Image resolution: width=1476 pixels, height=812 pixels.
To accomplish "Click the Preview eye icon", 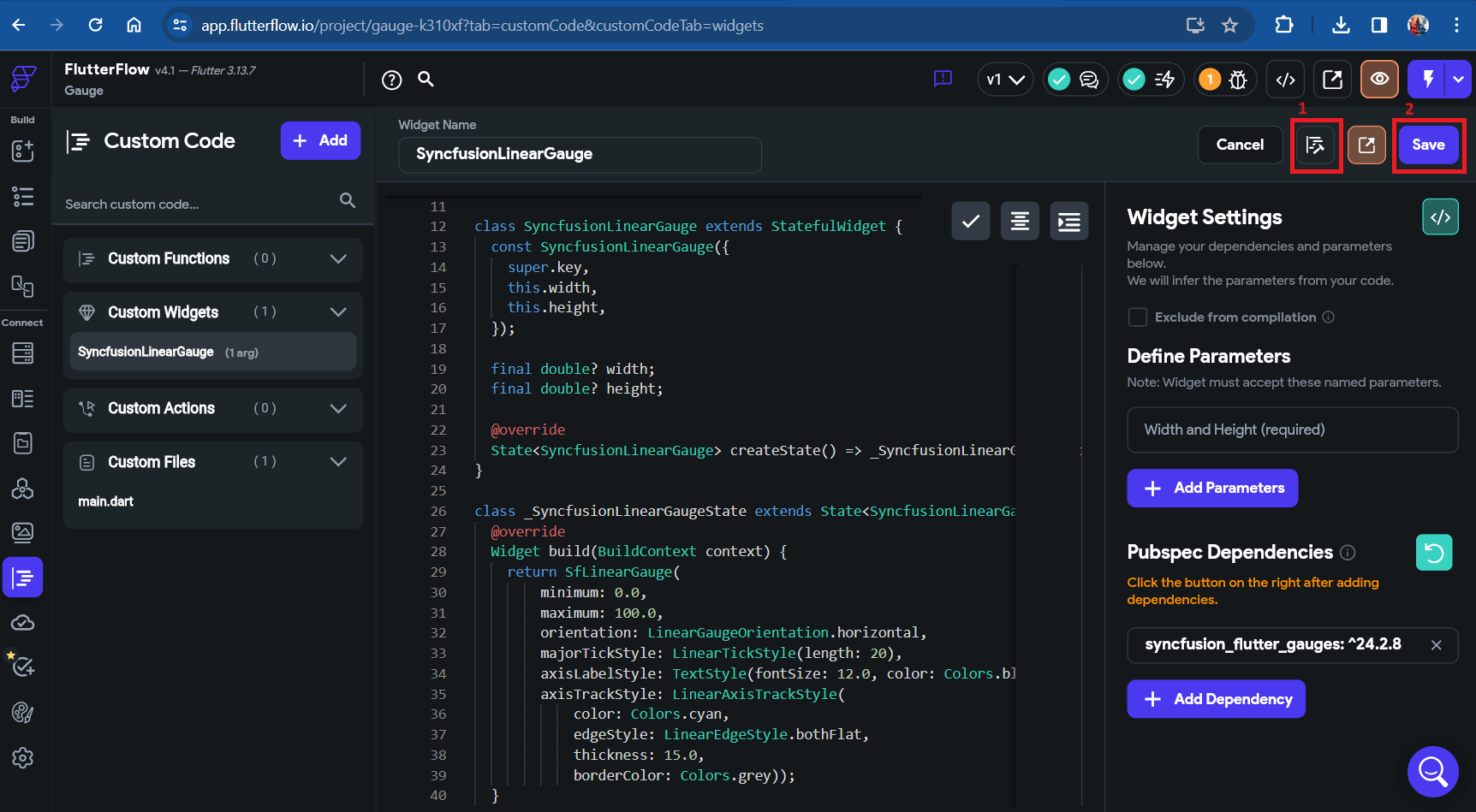I will point(1379,80).
